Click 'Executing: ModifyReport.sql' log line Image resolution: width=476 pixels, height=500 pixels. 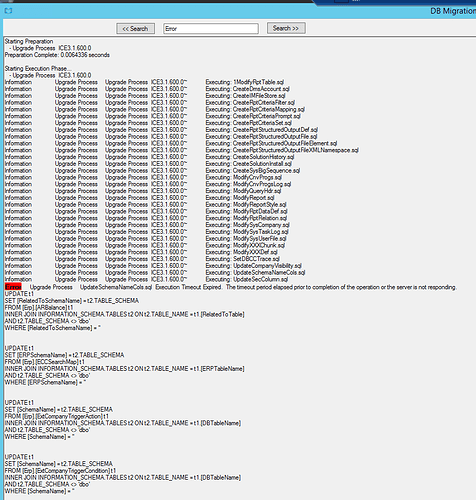tap(240, 198)
